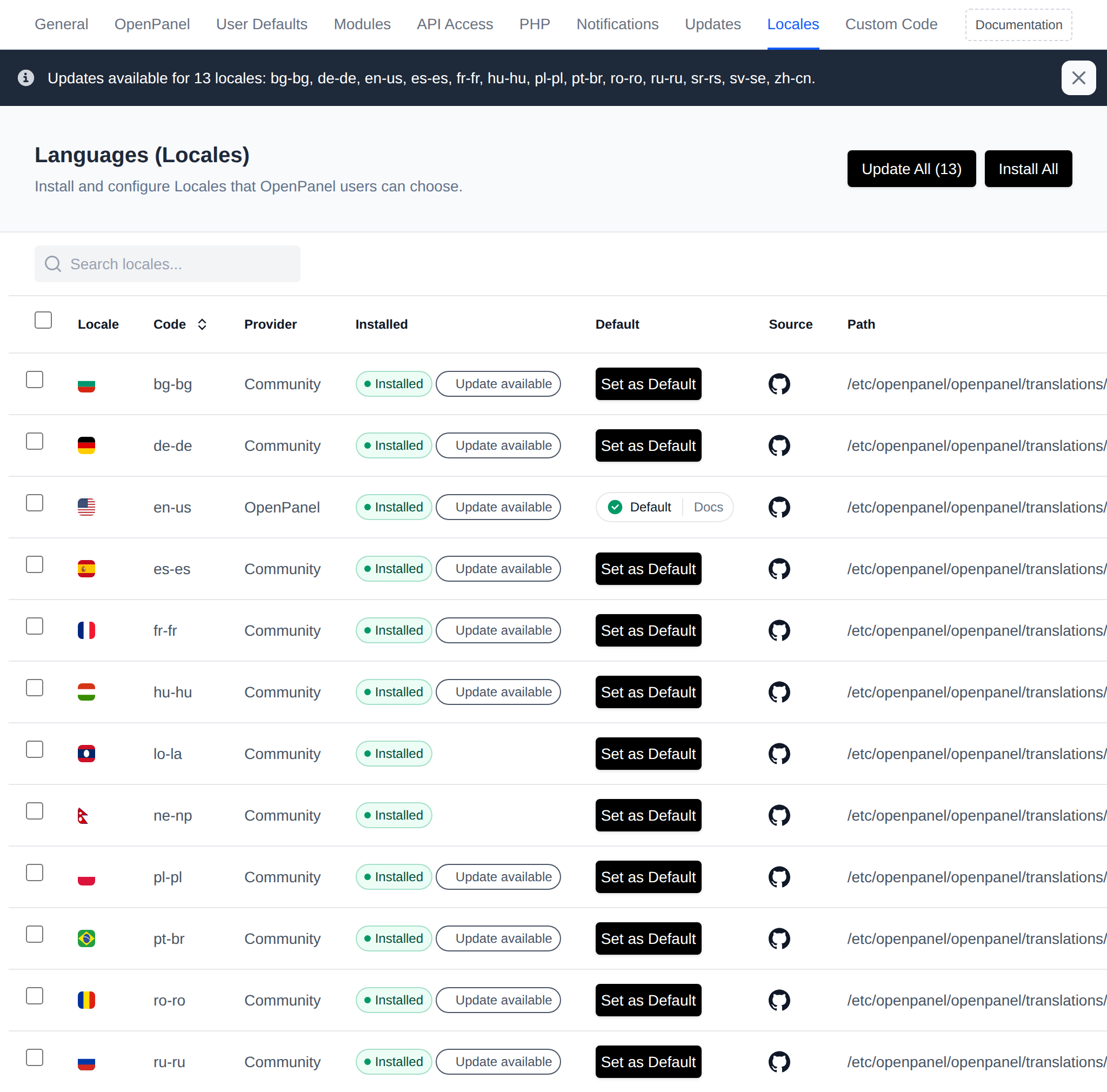Click the Install All button
Viewport: 1107px width, 1092px height.
coord(1028,169)
